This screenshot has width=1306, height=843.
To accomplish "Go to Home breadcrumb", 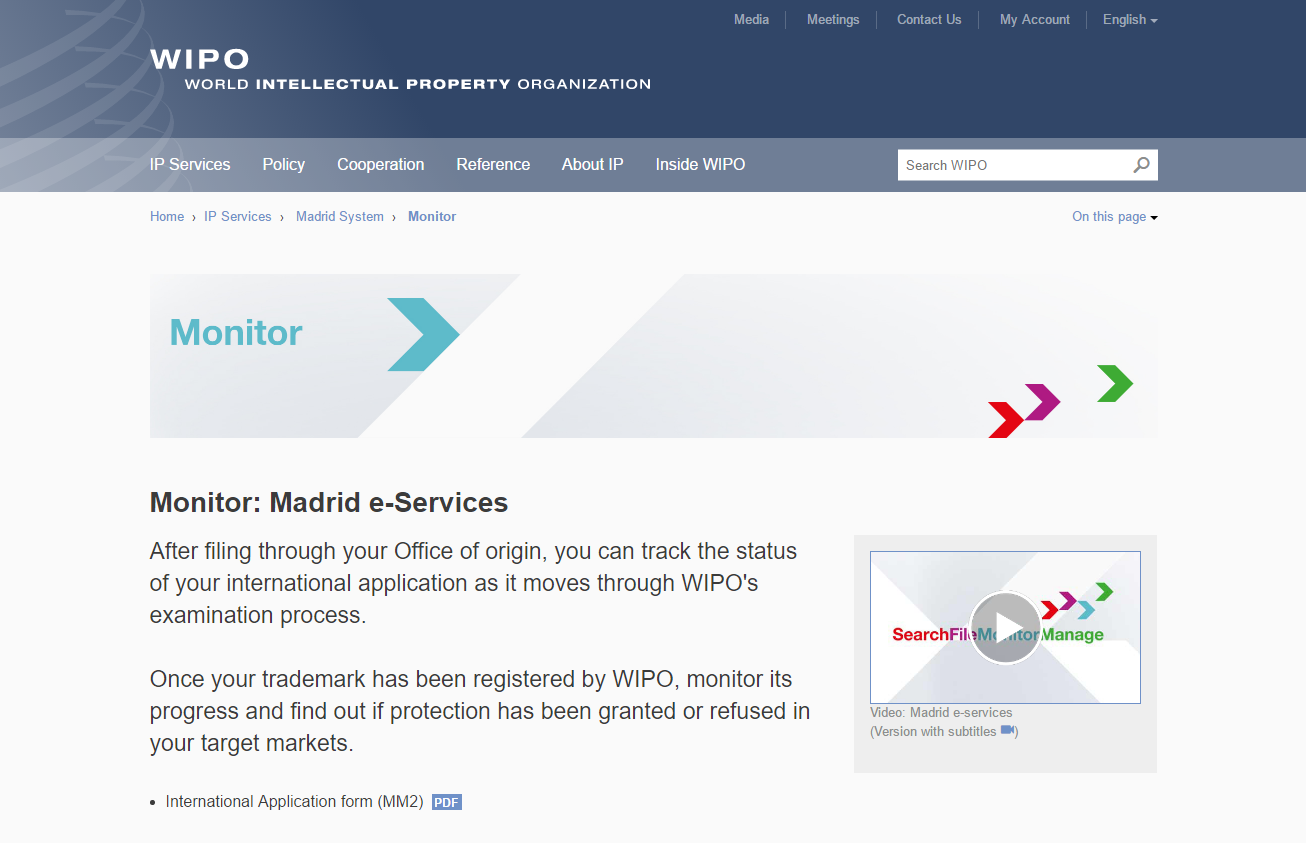I will pyautogui.click(x=167, y=217).
